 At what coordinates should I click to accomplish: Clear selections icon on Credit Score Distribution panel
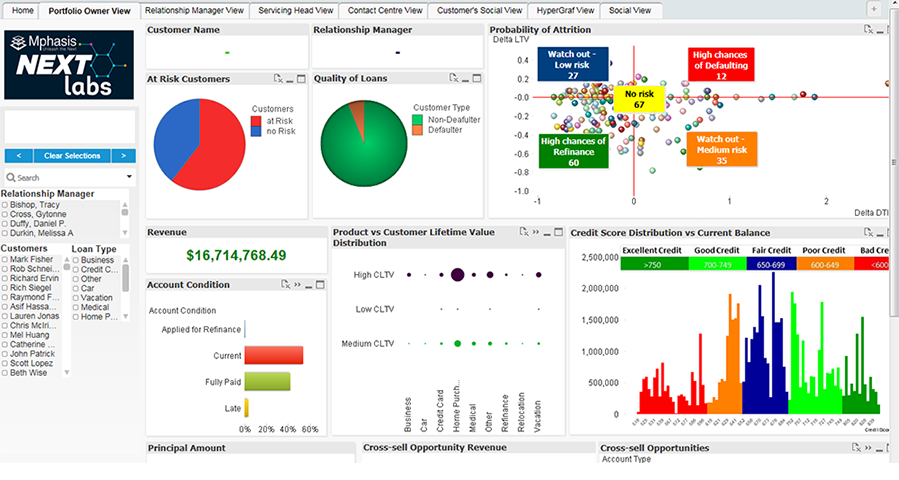point(869,232)
